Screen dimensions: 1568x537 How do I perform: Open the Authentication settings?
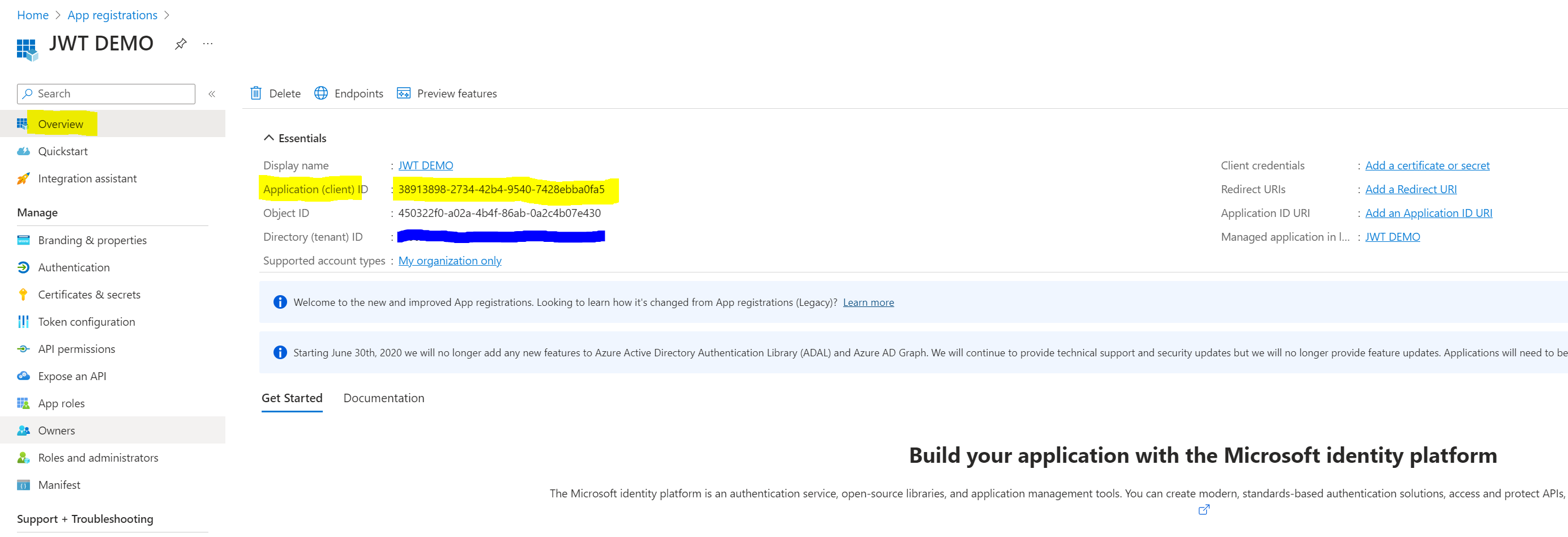coord(74,267)
